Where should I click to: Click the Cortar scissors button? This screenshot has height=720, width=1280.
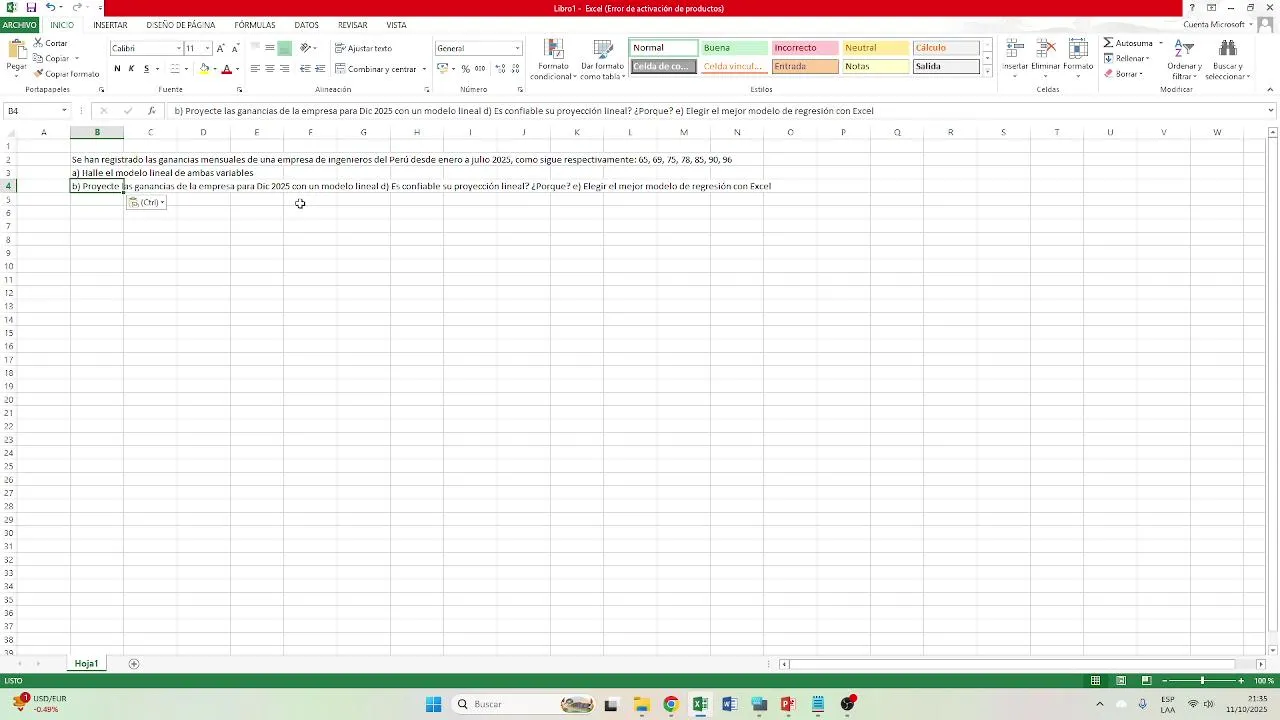(50, 43)
